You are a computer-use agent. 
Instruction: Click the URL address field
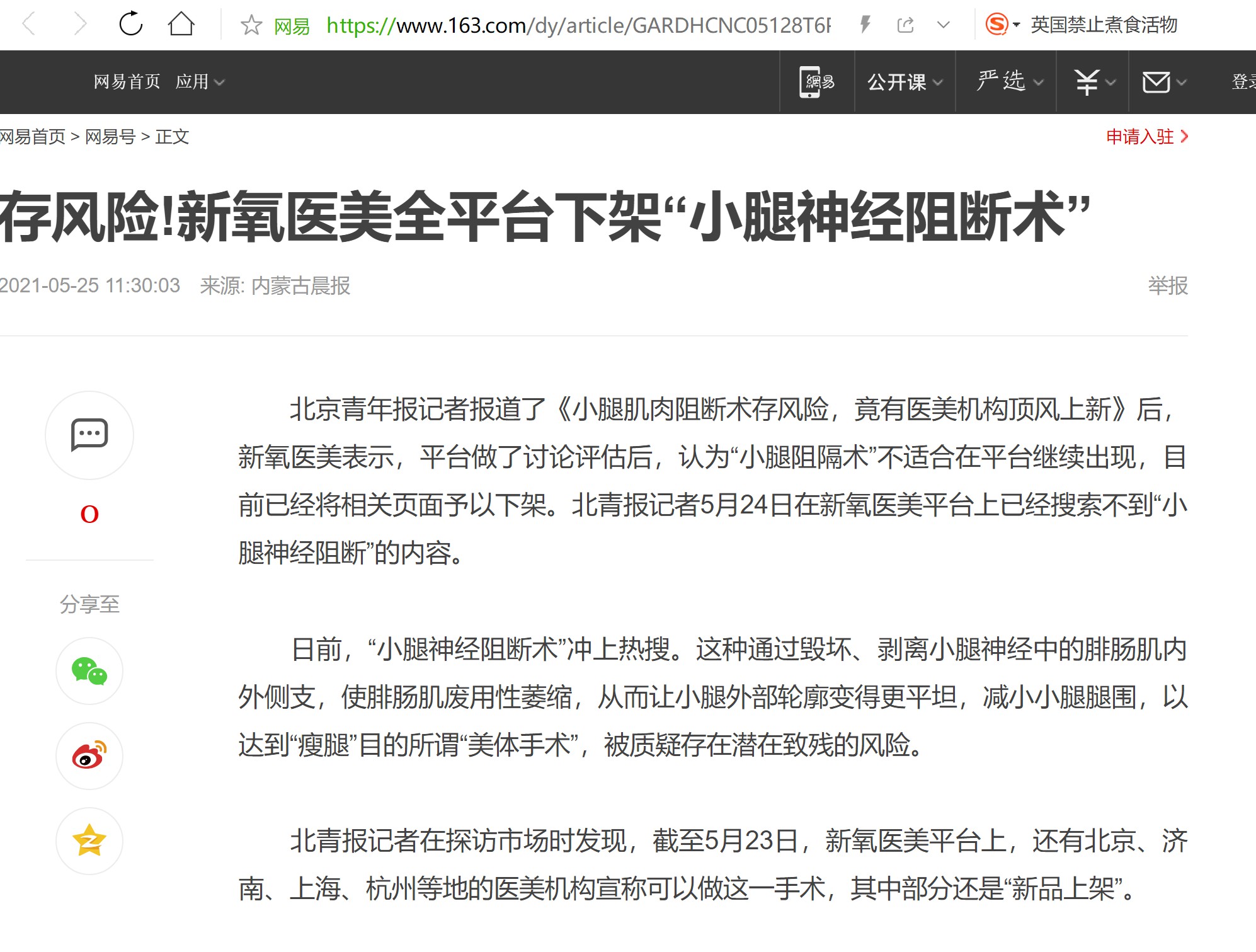pos(578,25)
